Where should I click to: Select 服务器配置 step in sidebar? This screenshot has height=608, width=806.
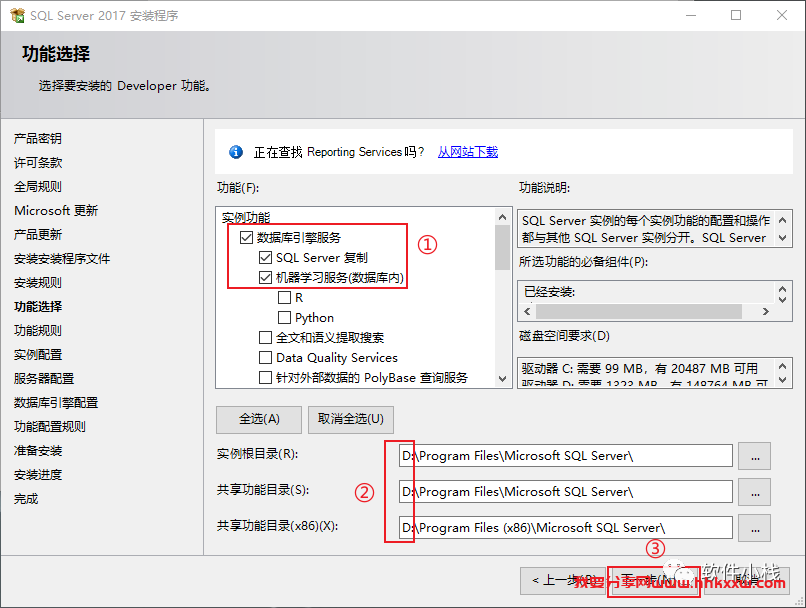point(44,379)
